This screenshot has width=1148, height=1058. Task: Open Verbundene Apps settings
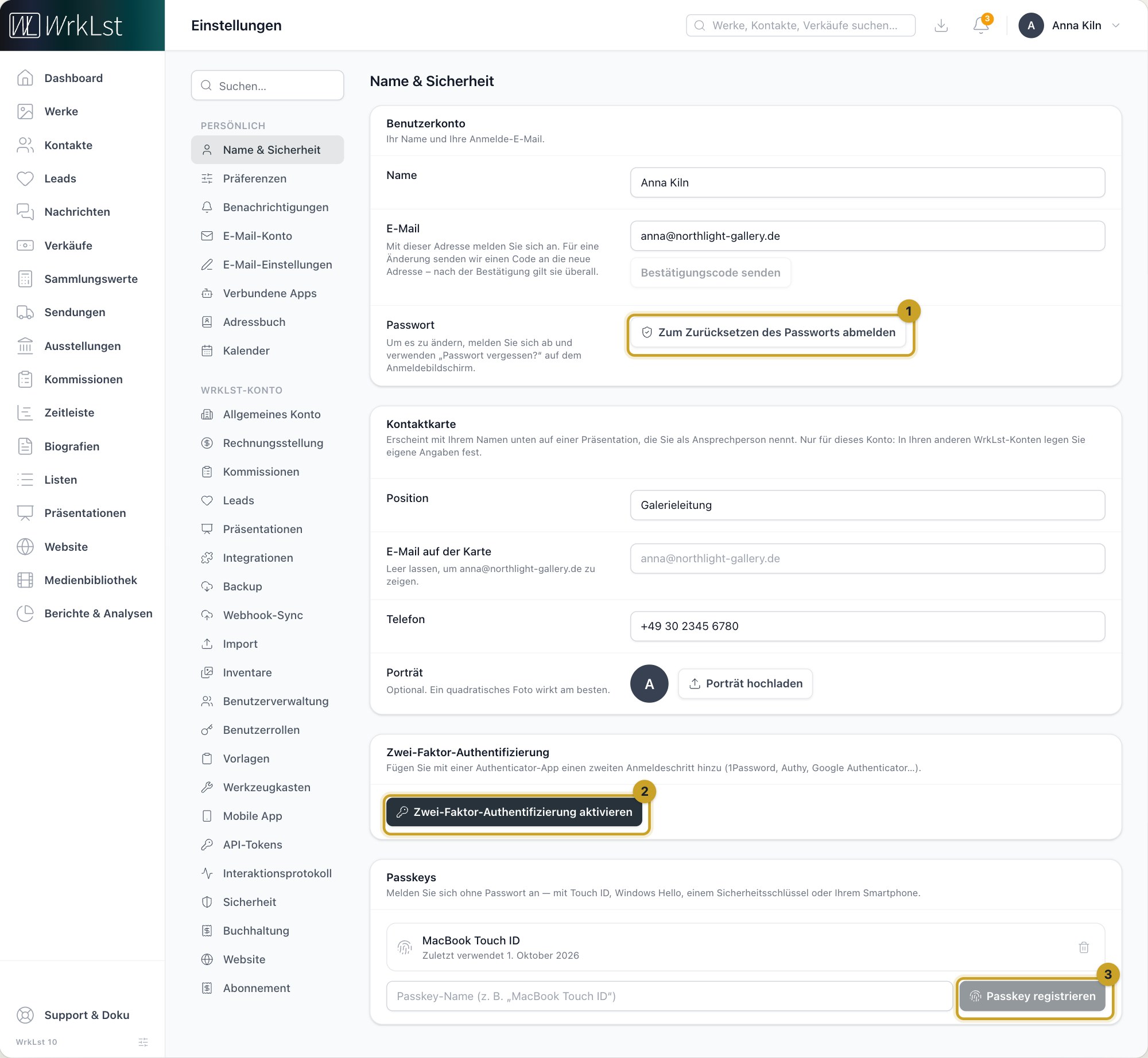[267, 293]
